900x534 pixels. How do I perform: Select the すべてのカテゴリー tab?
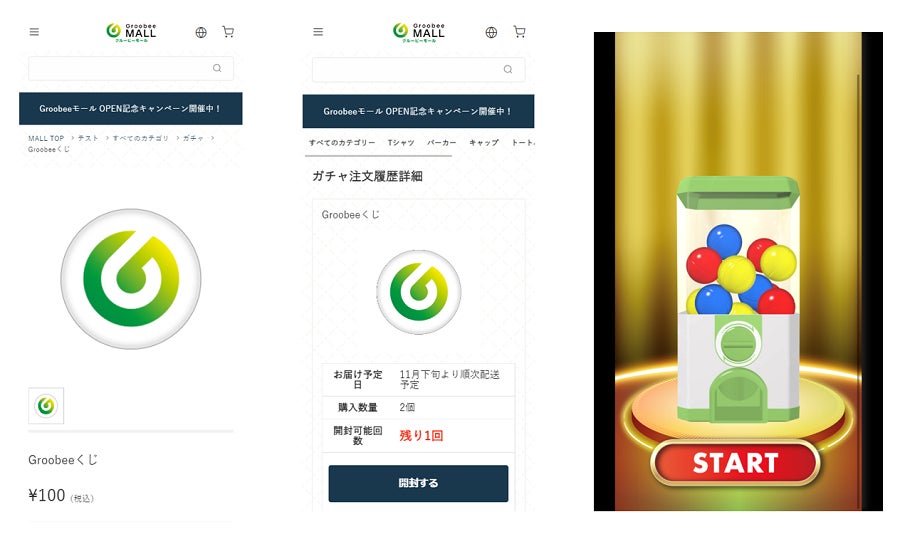(x=342, y=142)
